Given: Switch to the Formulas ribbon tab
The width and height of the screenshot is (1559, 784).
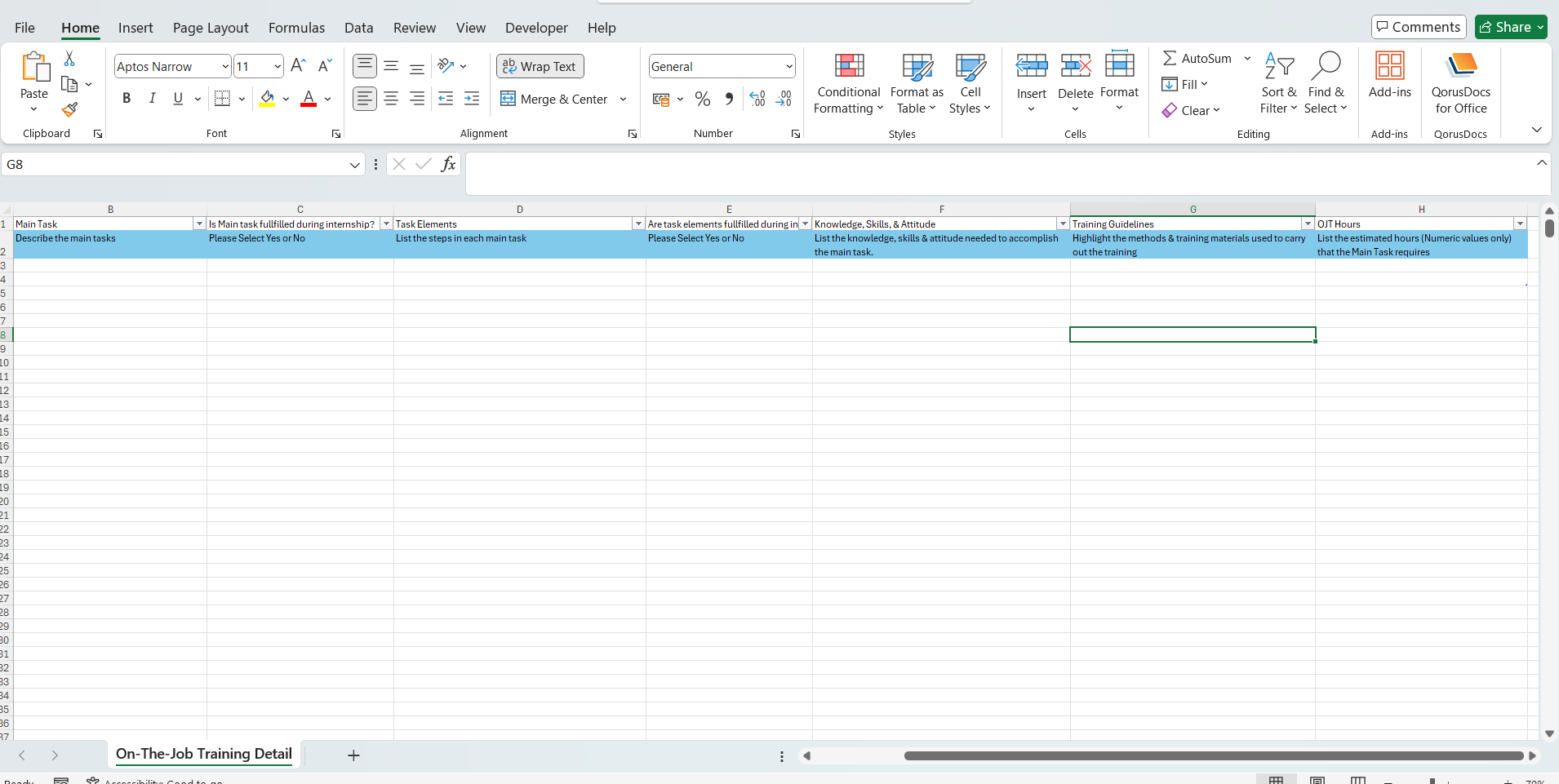Looking at the screenshot, I should click(296, 28).
